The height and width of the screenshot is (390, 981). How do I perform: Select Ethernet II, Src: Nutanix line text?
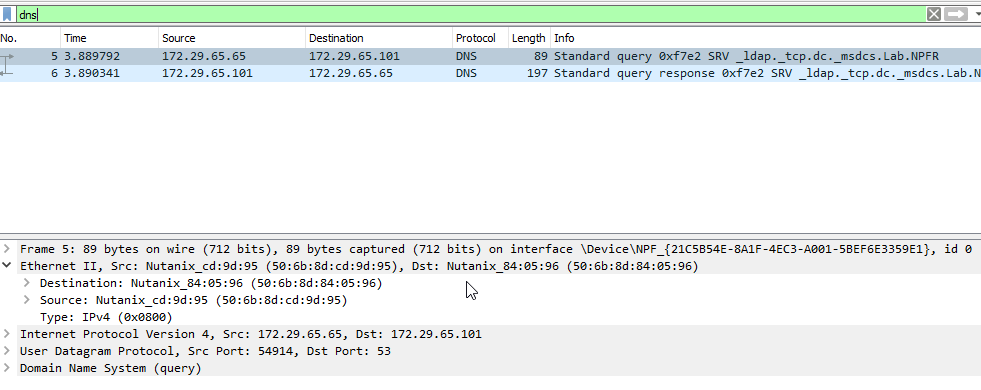pyautogui.click(x=359, y=266)
